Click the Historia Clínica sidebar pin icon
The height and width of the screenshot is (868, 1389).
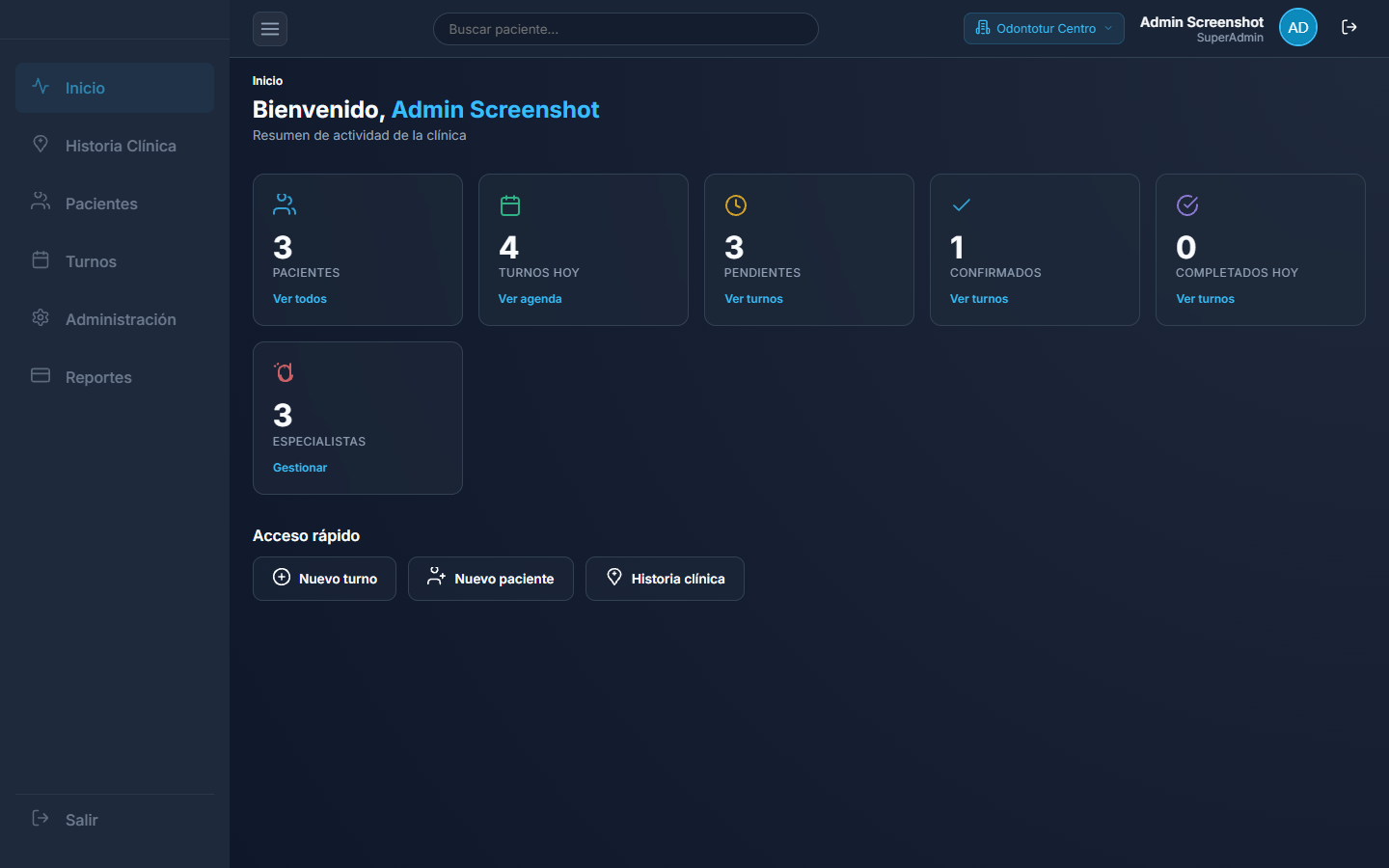(41, 144)
